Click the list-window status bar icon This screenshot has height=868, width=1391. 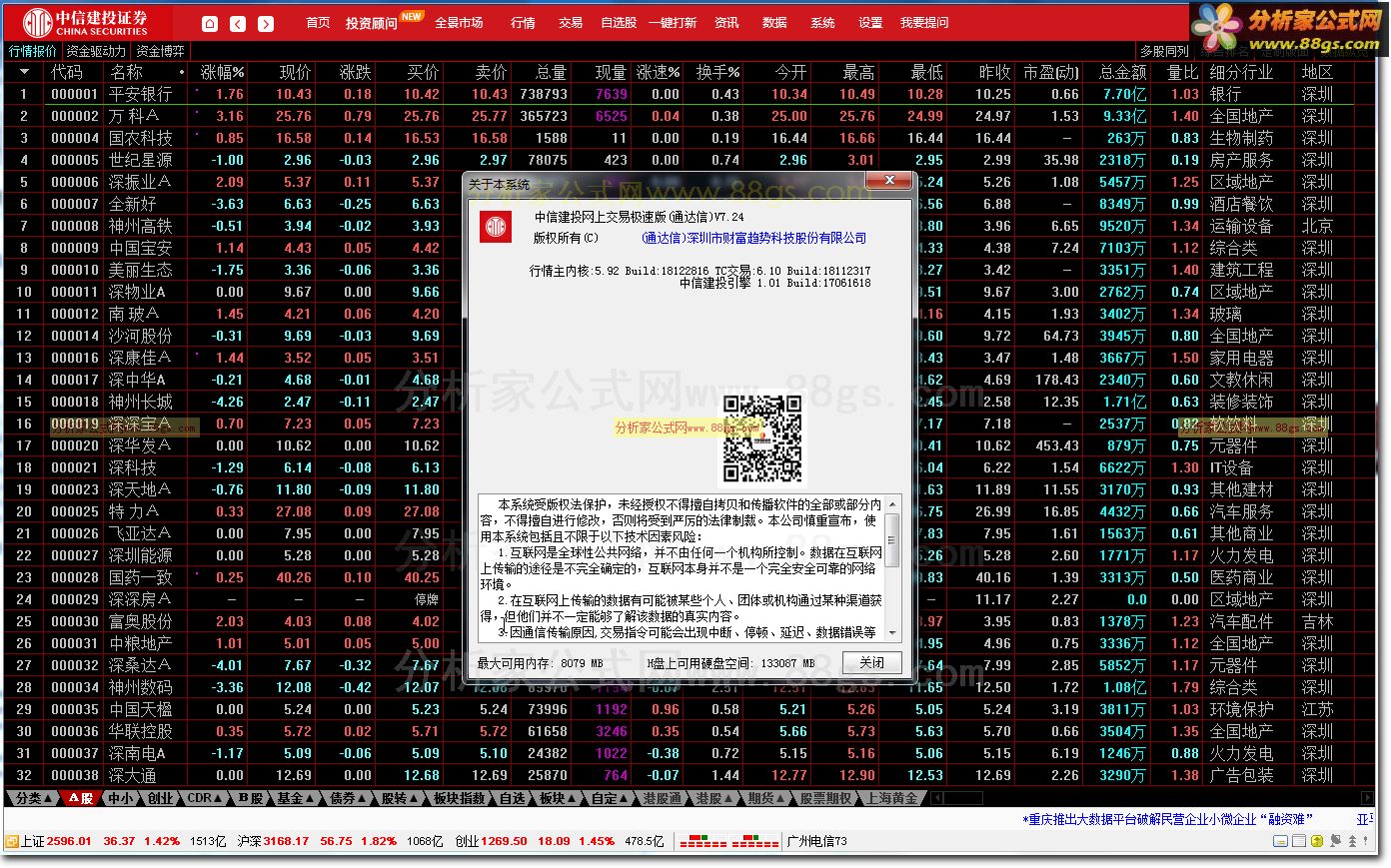(x=1299, y=841)
